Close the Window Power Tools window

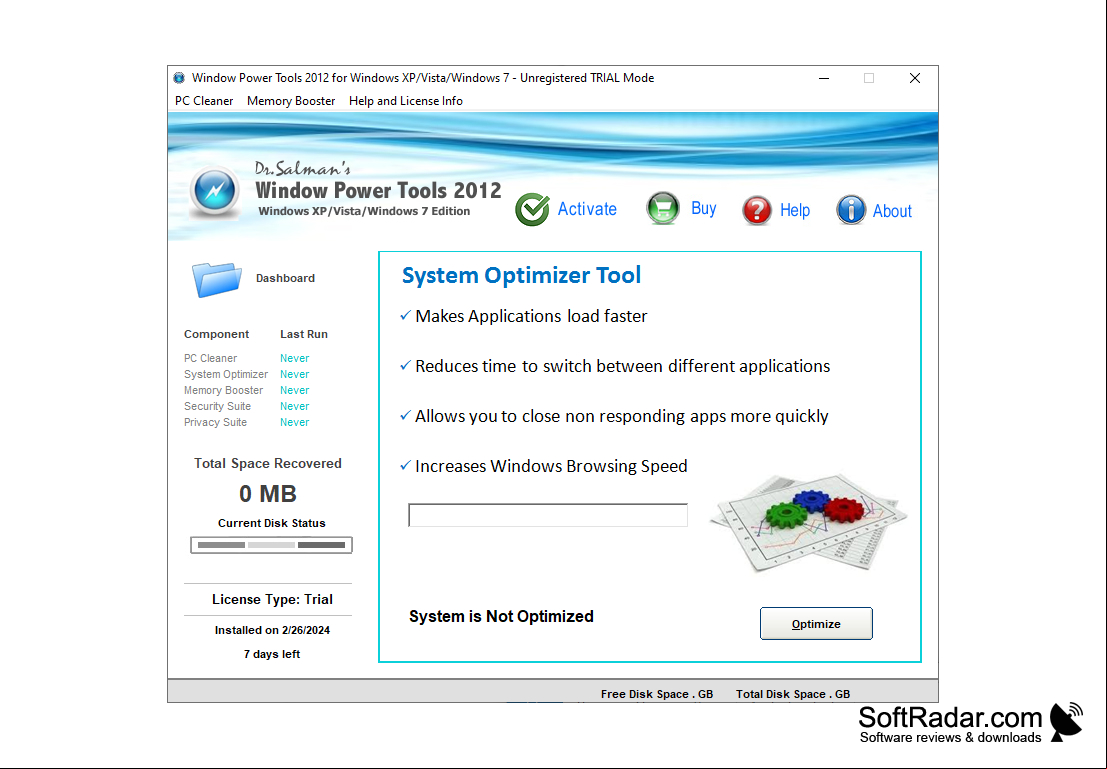(x=914, y=78)
